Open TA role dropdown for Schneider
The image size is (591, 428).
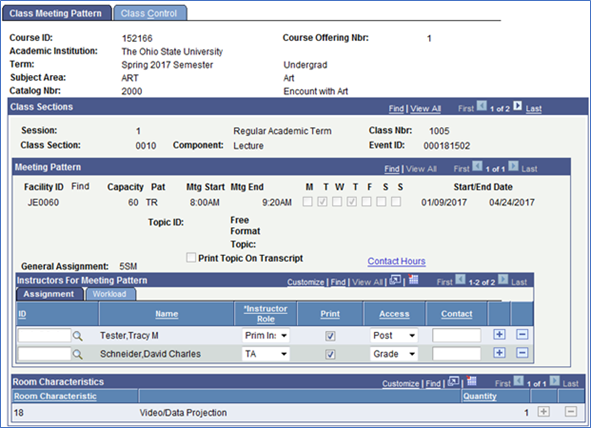[266, 354]
